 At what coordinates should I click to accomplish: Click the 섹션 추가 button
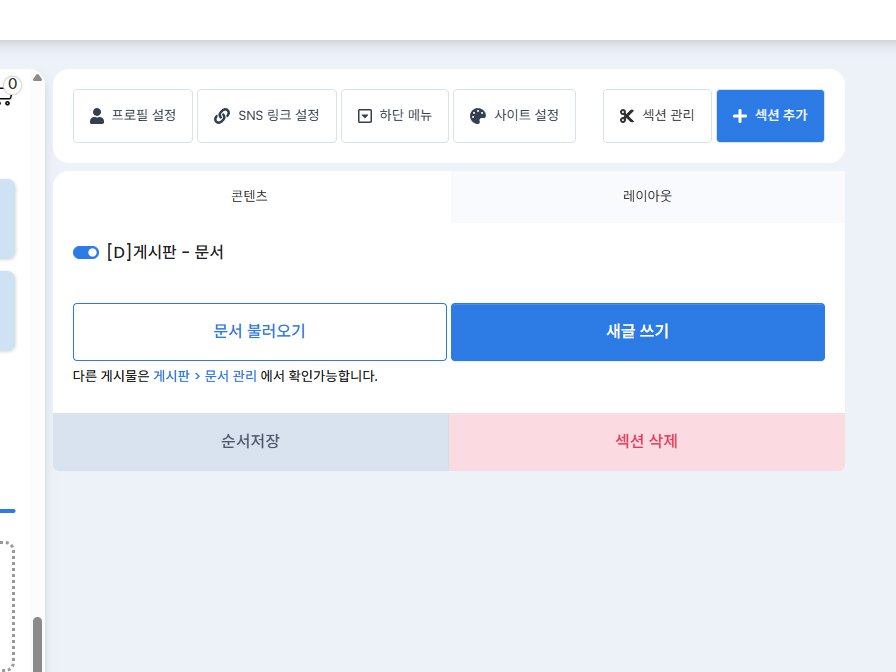click(770, 115)
